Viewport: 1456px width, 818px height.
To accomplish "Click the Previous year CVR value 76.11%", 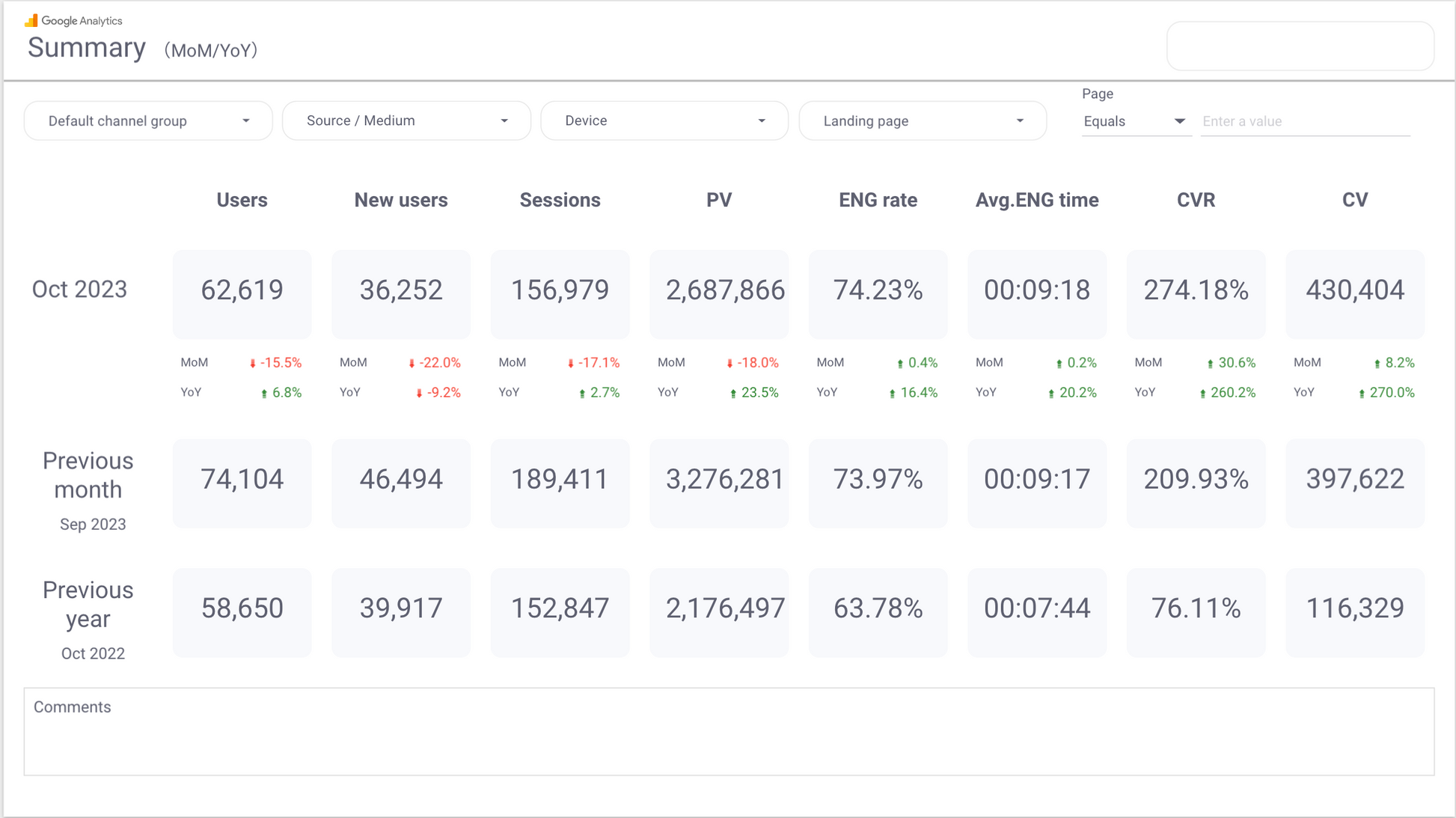I will tap(1196, 608).
